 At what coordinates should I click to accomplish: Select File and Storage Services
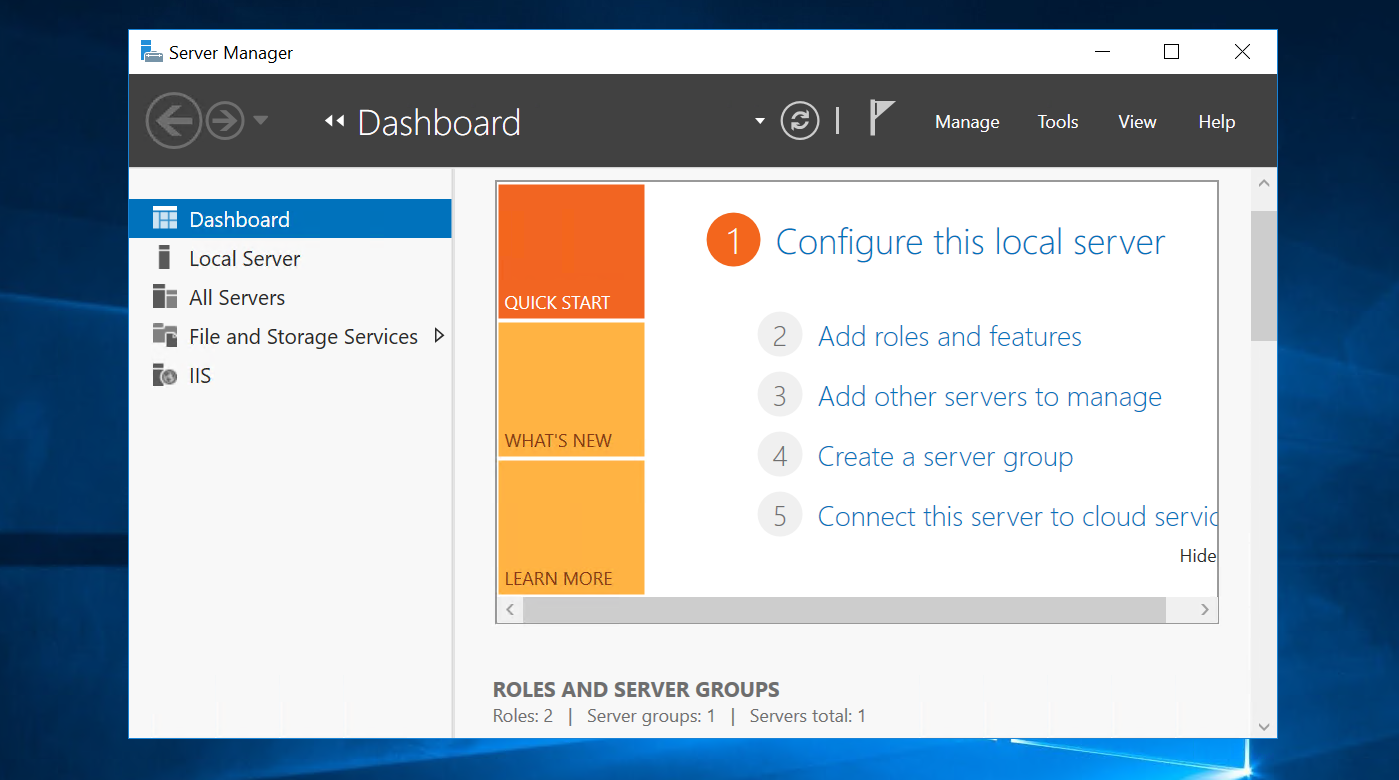pyautogui.click(x=290, y=336)
